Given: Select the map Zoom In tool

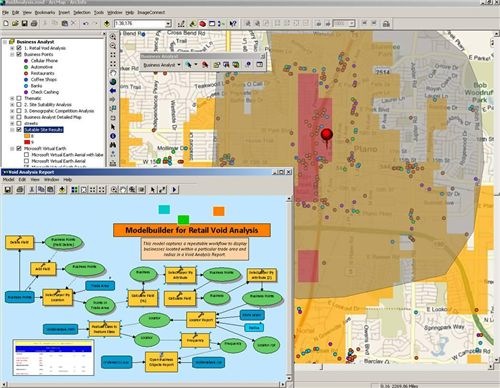Looking at the screenshot, I should pos(113,37).
